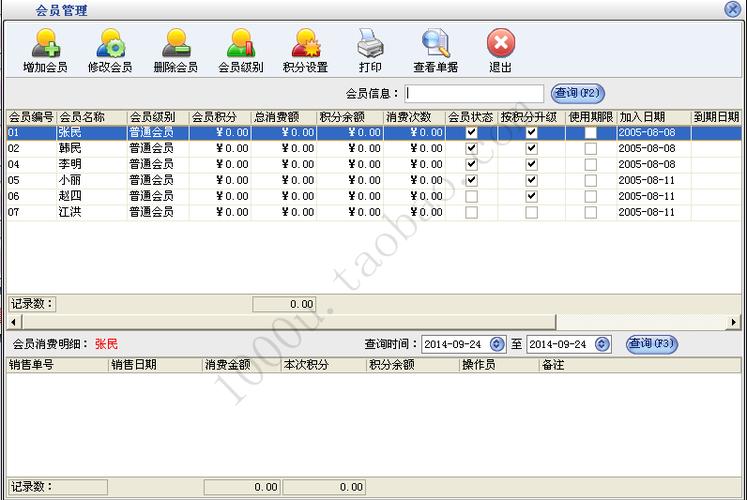The image size is (747, 500).
Task: Toggle 按积分升级 checkbox for 赵四
Action: click(x=532, y=196)
